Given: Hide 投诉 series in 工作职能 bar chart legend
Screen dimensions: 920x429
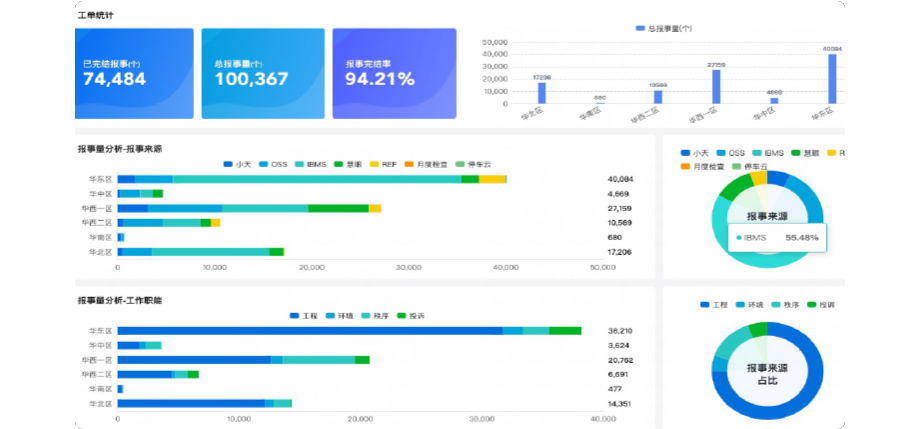Looking at the screenshot, I should [410, 315].
